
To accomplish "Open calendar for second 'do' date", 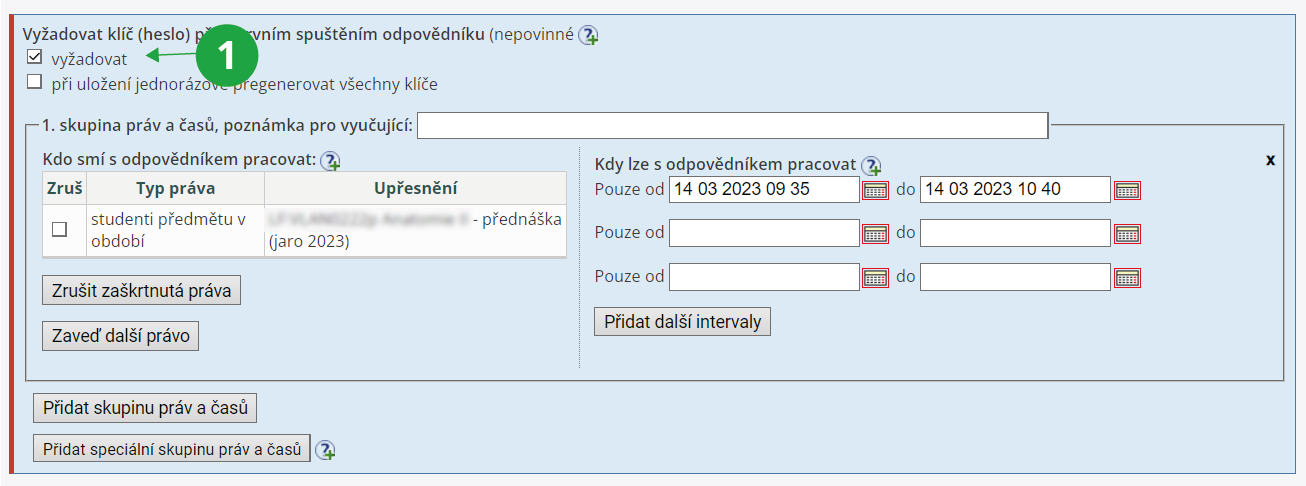I will [1127, 234].
